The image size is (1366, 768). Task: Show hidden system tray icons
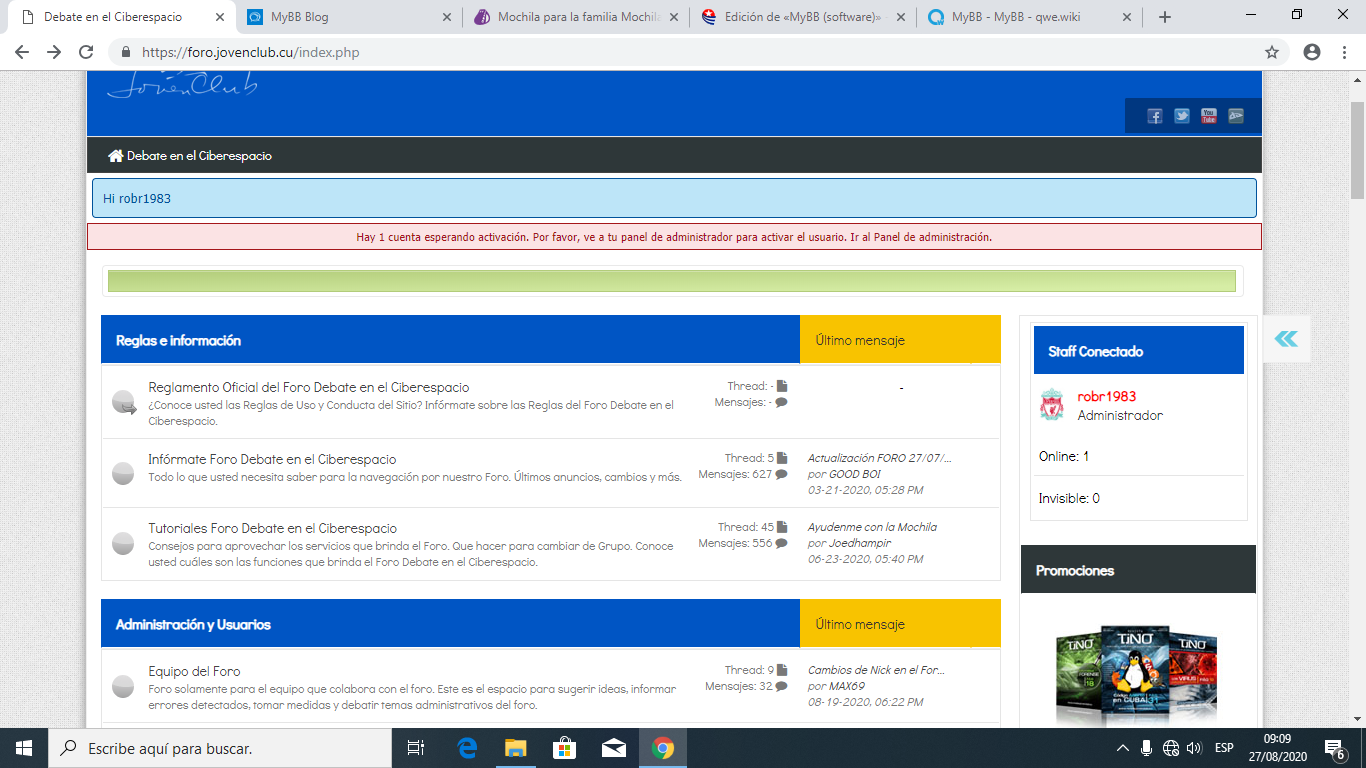pyautogui.click(x=1122, y=748)
